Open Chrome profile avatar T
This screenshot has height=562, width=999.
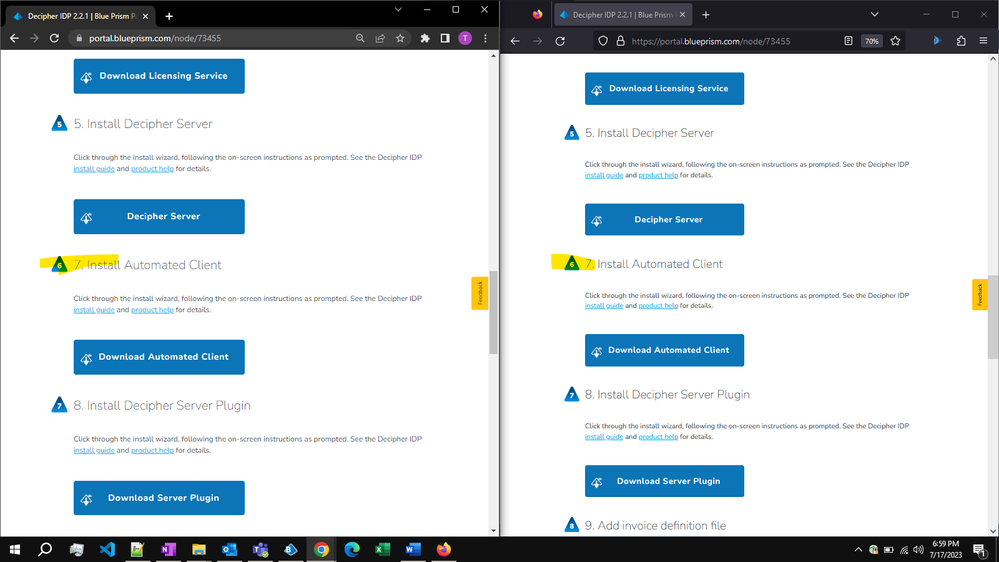[x=465, y=38]
